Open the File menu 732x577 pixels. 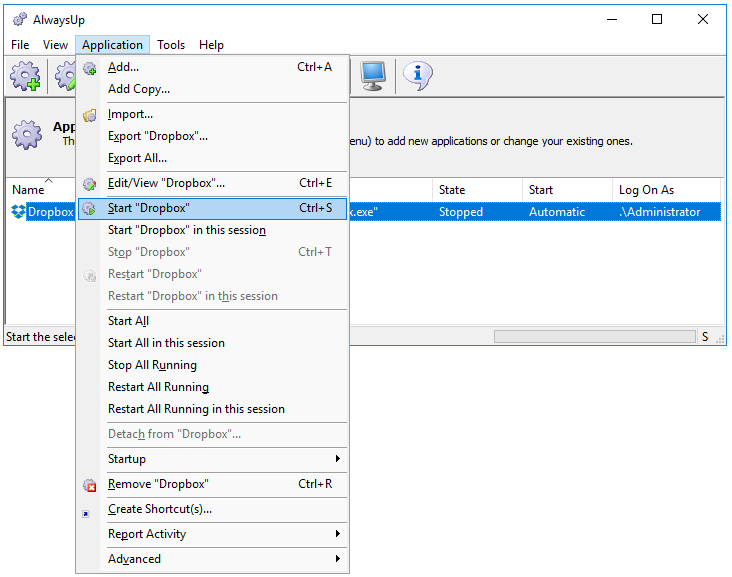coord(20,45)
